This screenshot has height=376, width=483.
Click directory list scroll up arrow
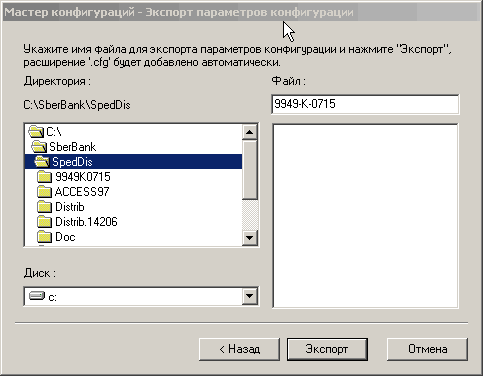point(250,132)
